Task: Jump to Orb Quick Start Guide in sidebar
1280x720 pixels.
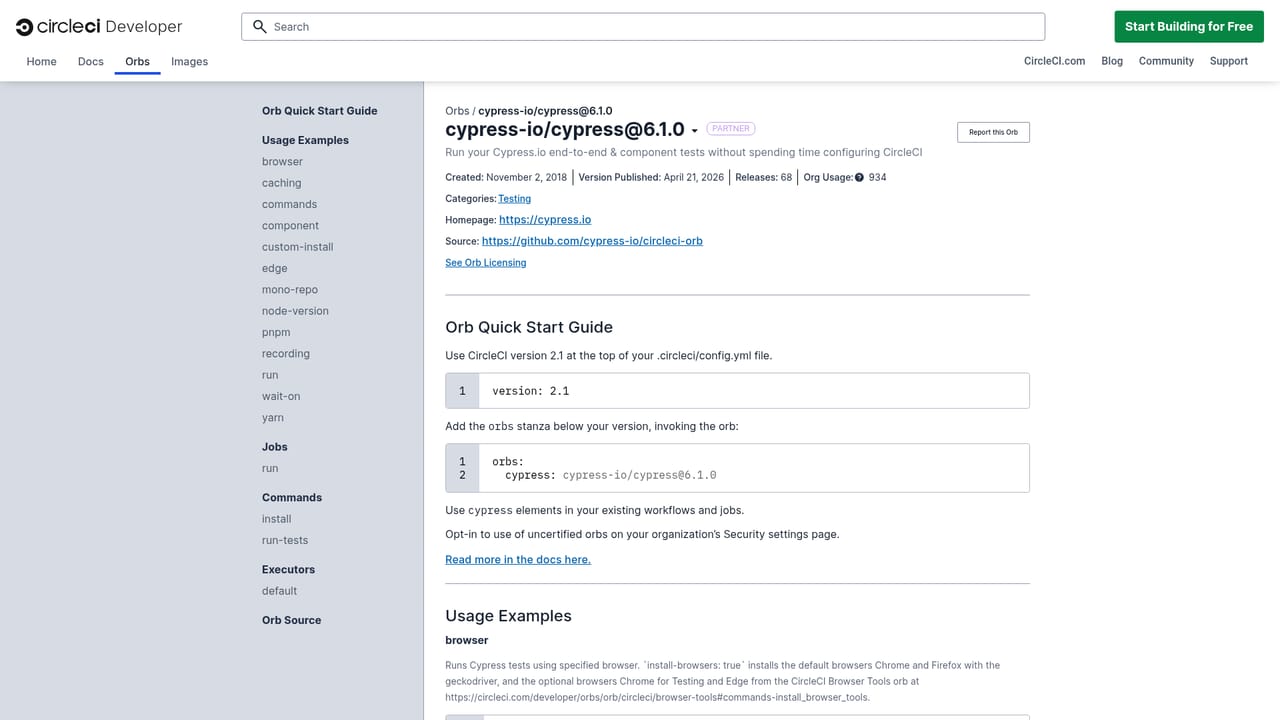Action: tap(320, 111)
